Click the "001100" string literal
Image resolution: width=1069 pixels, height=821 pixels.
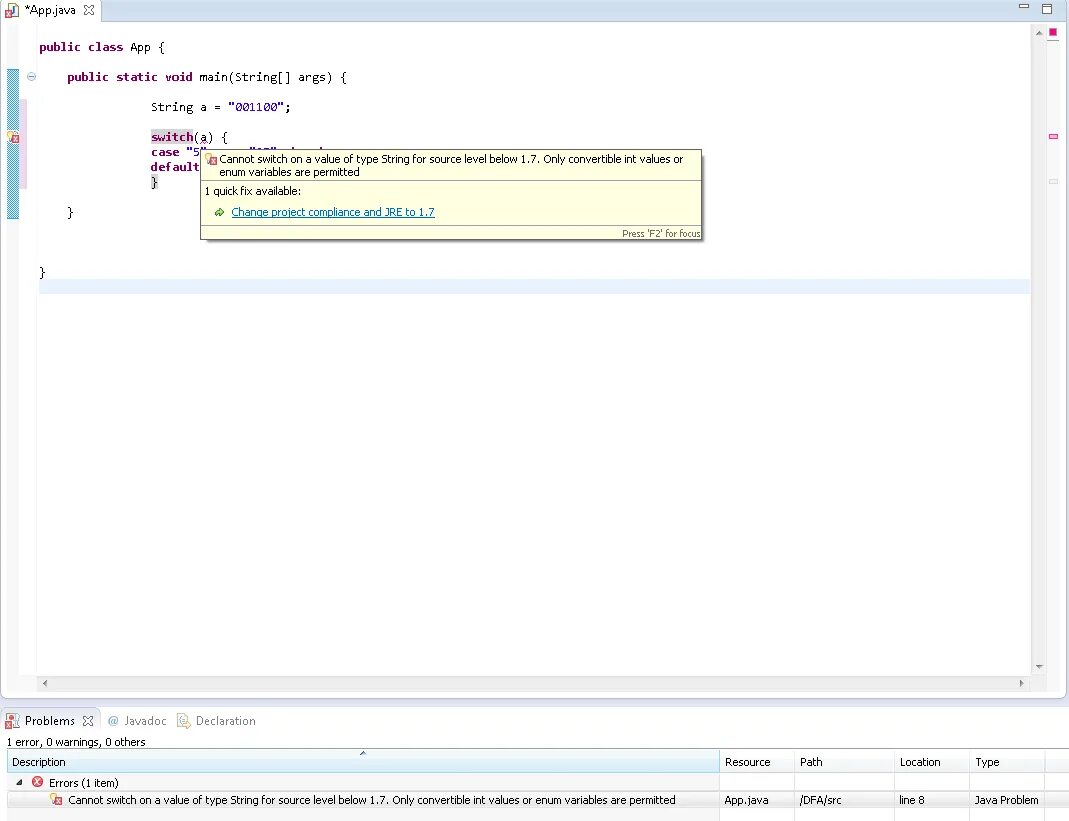[x=256, y=107]
